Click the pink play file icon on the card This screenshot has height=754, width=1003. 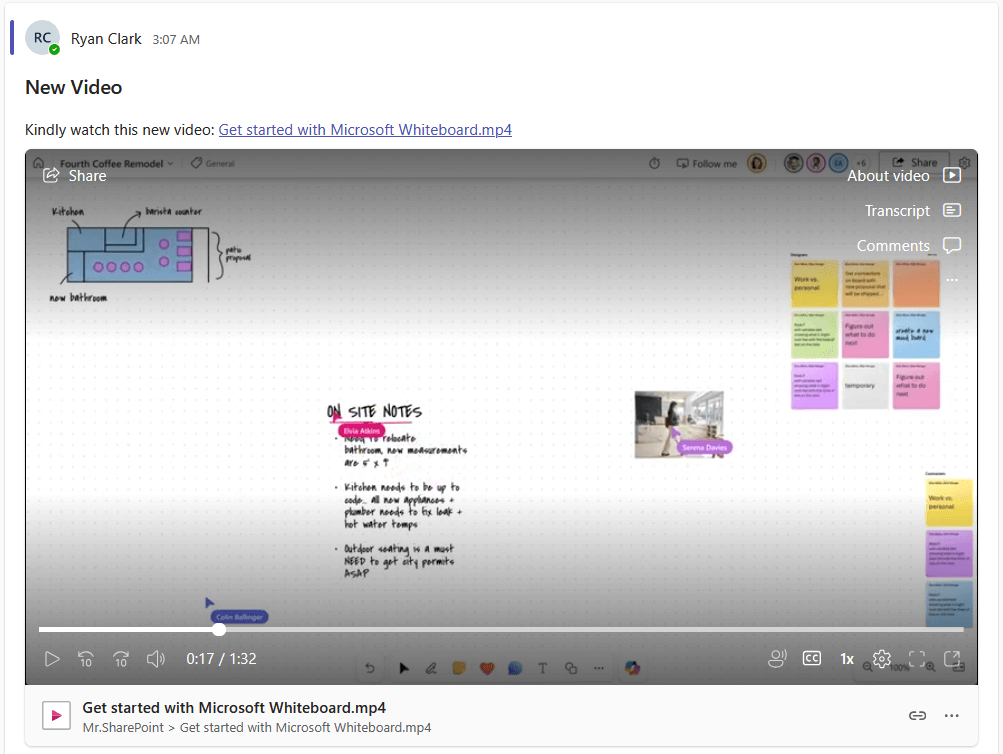point(56,716)
